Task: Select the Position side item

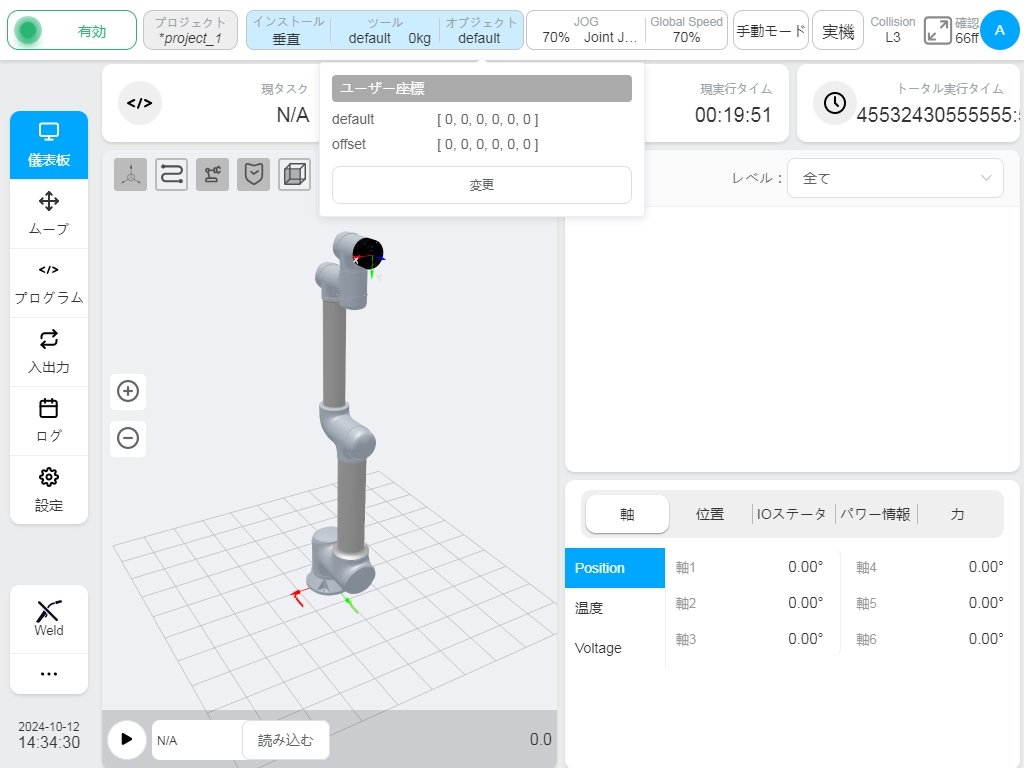Action: pos(615,568)
